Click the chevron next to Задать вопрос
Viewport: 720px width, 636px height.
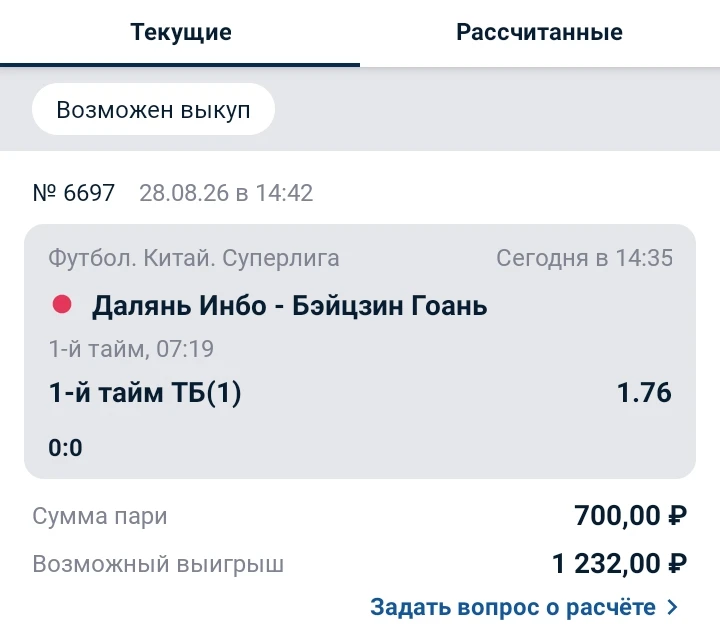672,607
